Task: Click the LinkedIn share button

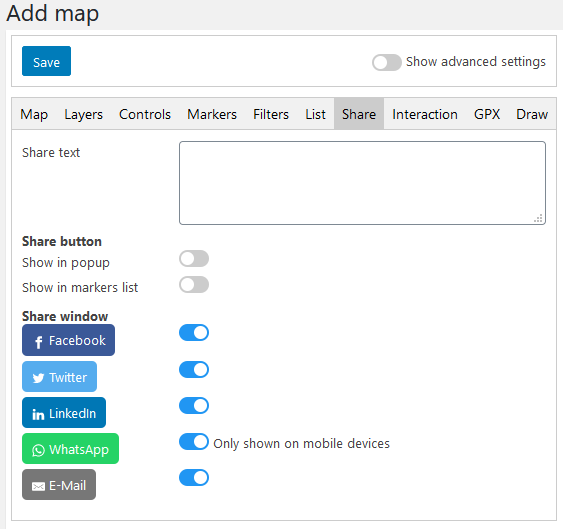Action: pos(64,413)
